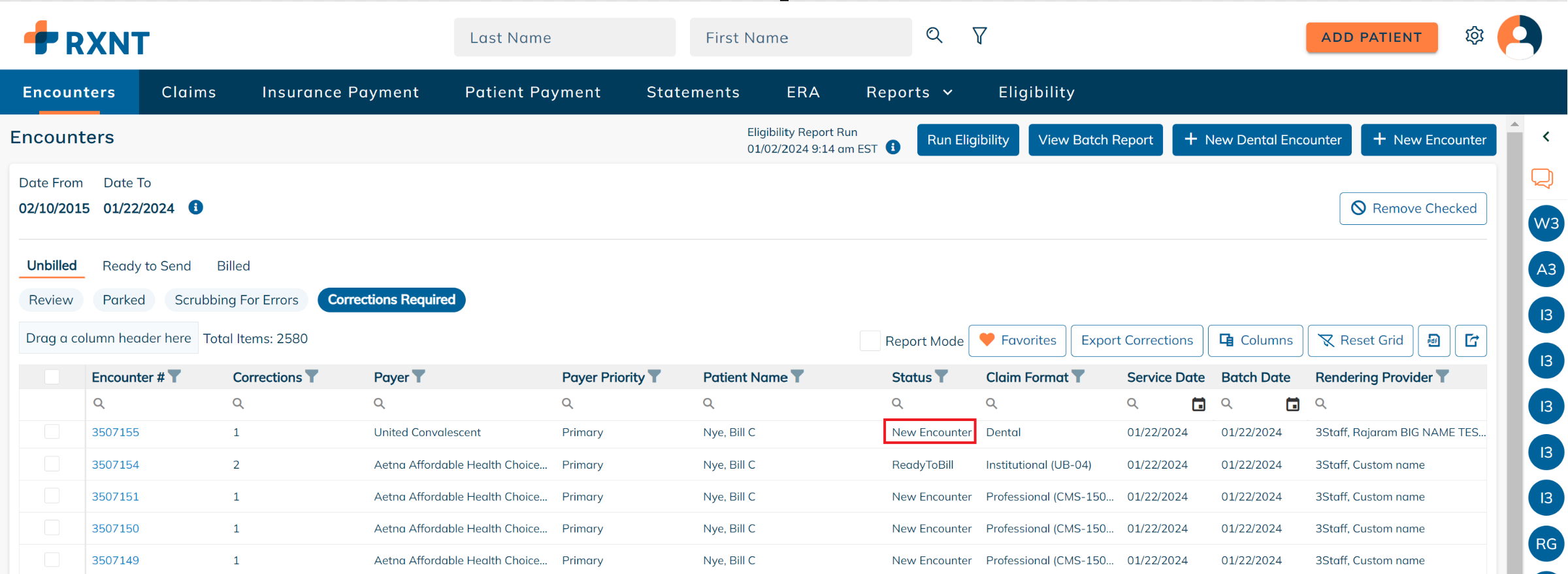Open the advanced filter funnel in header

tap(979, 35)
